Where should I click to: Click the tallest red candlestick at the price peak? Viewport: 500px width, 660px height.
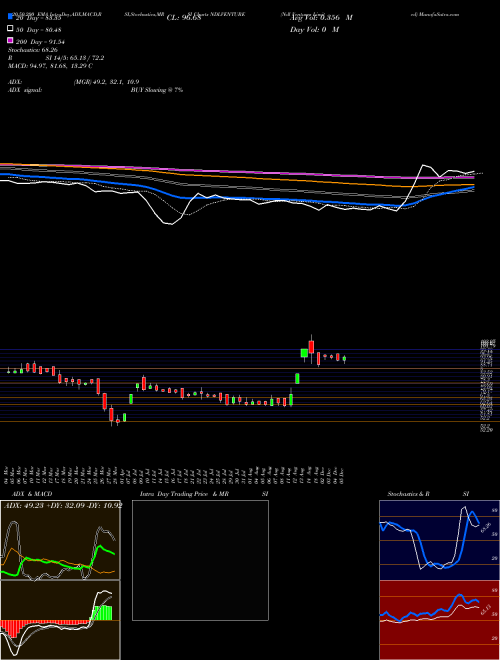pos(311,347)
